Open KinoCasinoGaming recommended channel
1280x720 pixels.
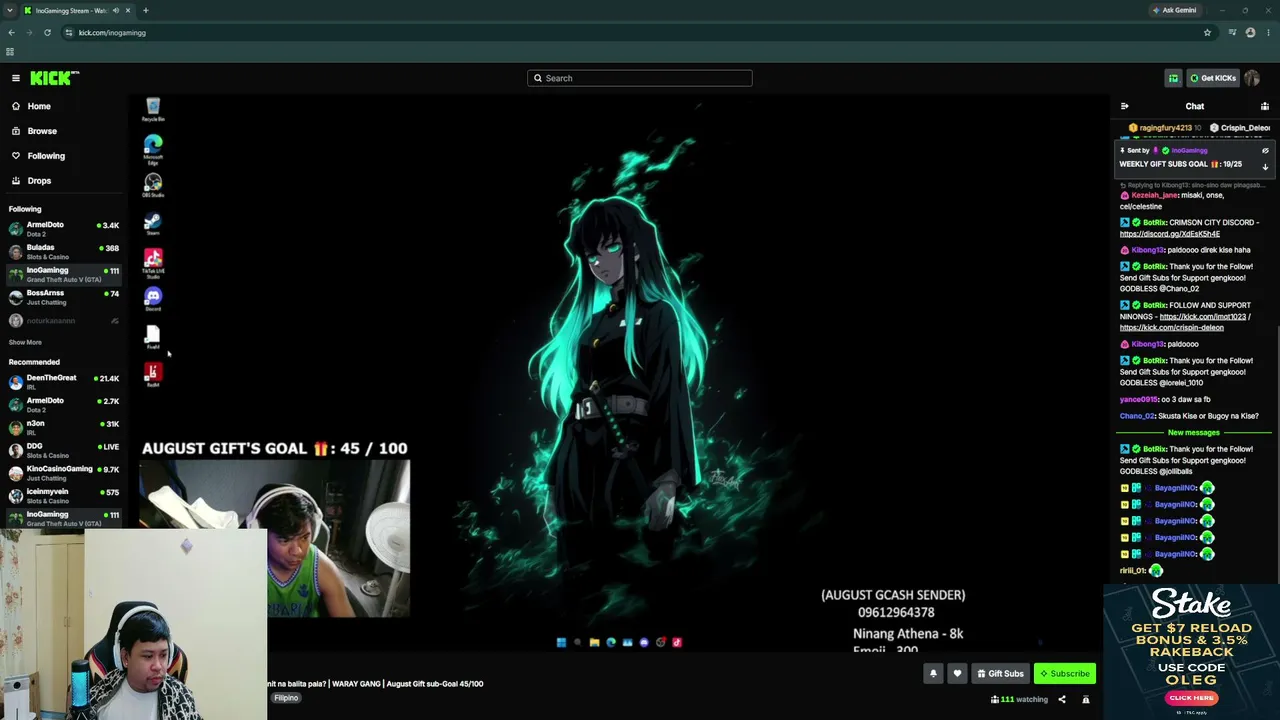point(62,472)
